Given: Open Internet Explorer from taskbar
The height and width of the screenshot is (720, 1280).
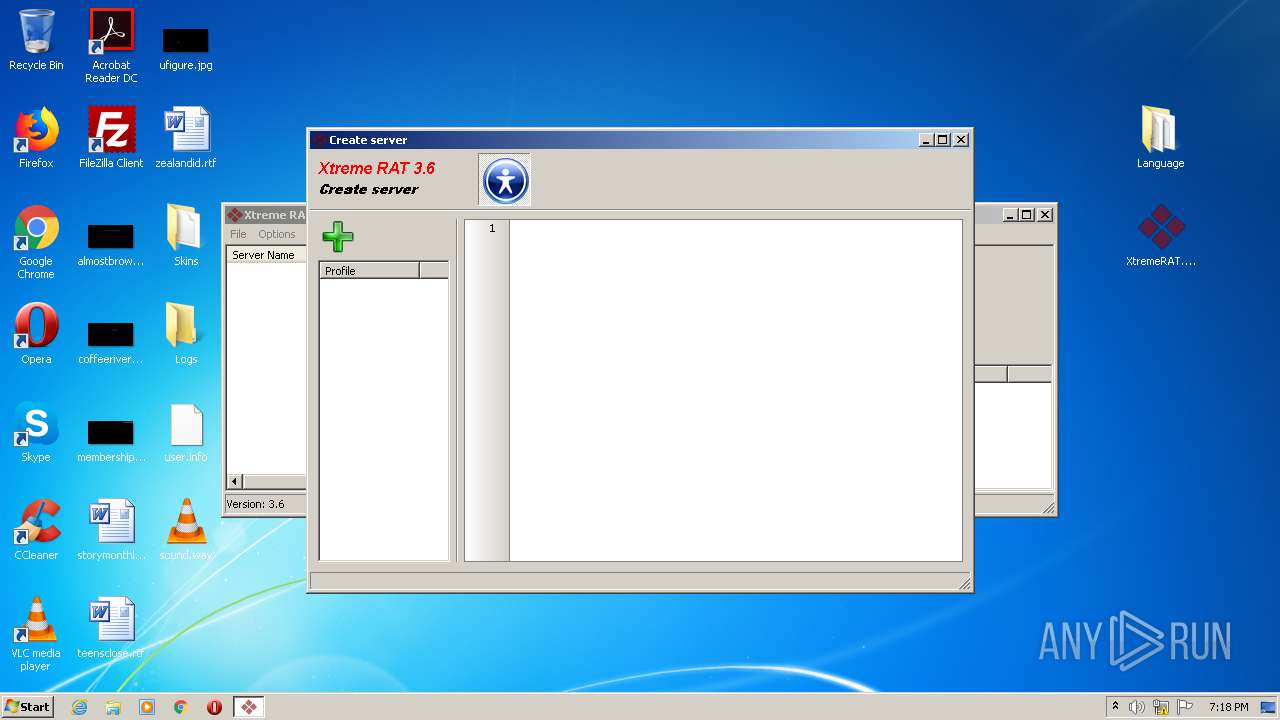Looking at the screenshot, I should [x=80, y=707].
